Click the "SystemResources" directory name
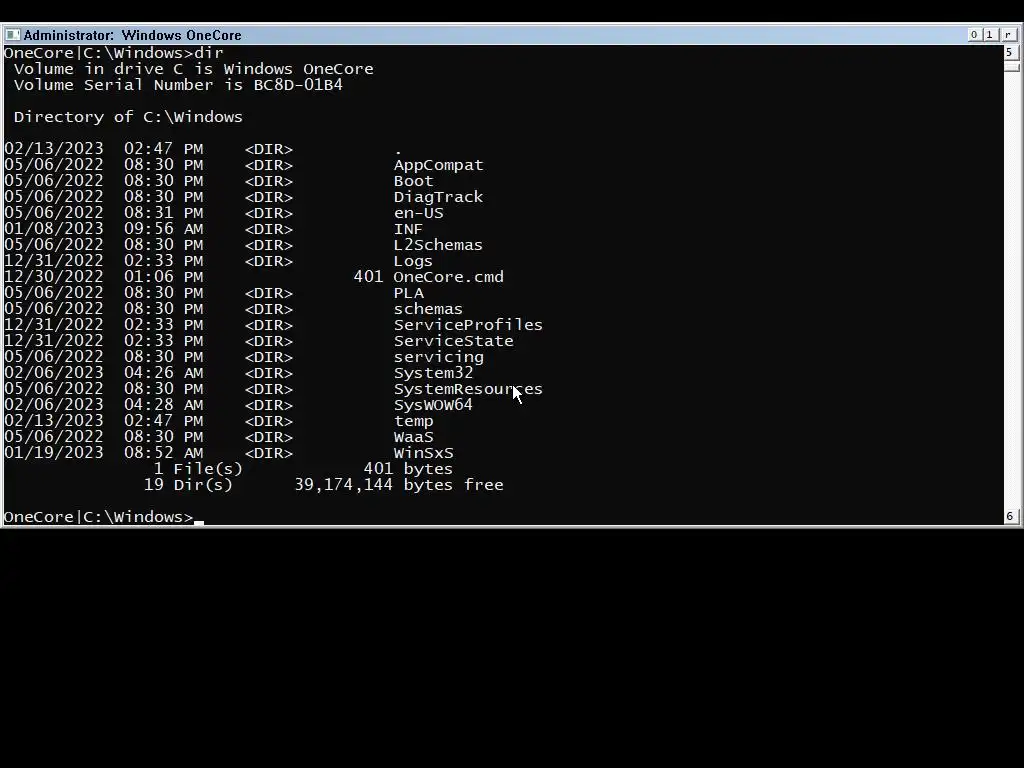The image size is (1024, 768). pyautogui.click(x=468, y=389)
